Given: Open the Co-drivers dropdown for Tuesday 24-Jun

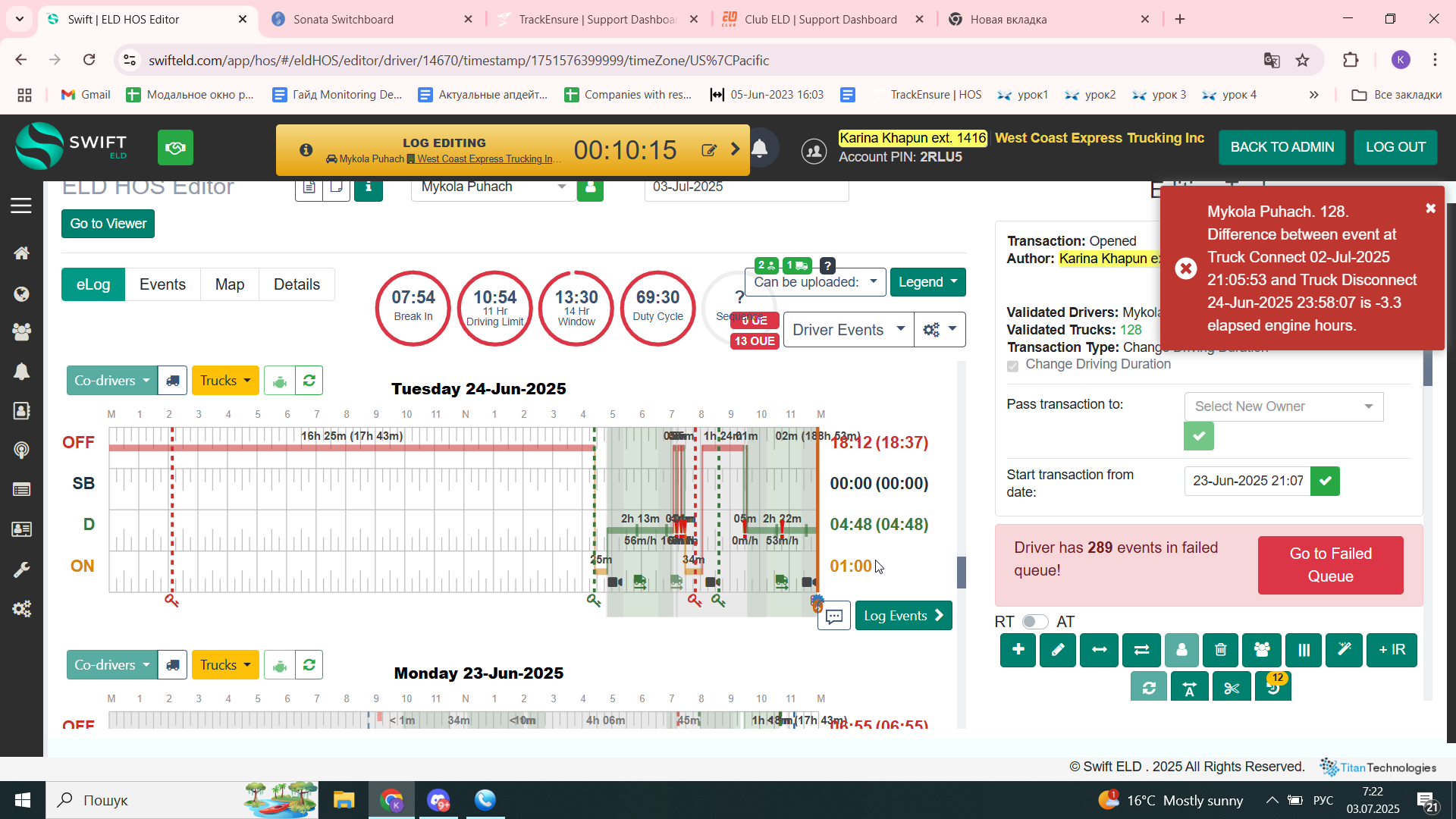Looking at the screenshot, I should (x=112, y=381).
